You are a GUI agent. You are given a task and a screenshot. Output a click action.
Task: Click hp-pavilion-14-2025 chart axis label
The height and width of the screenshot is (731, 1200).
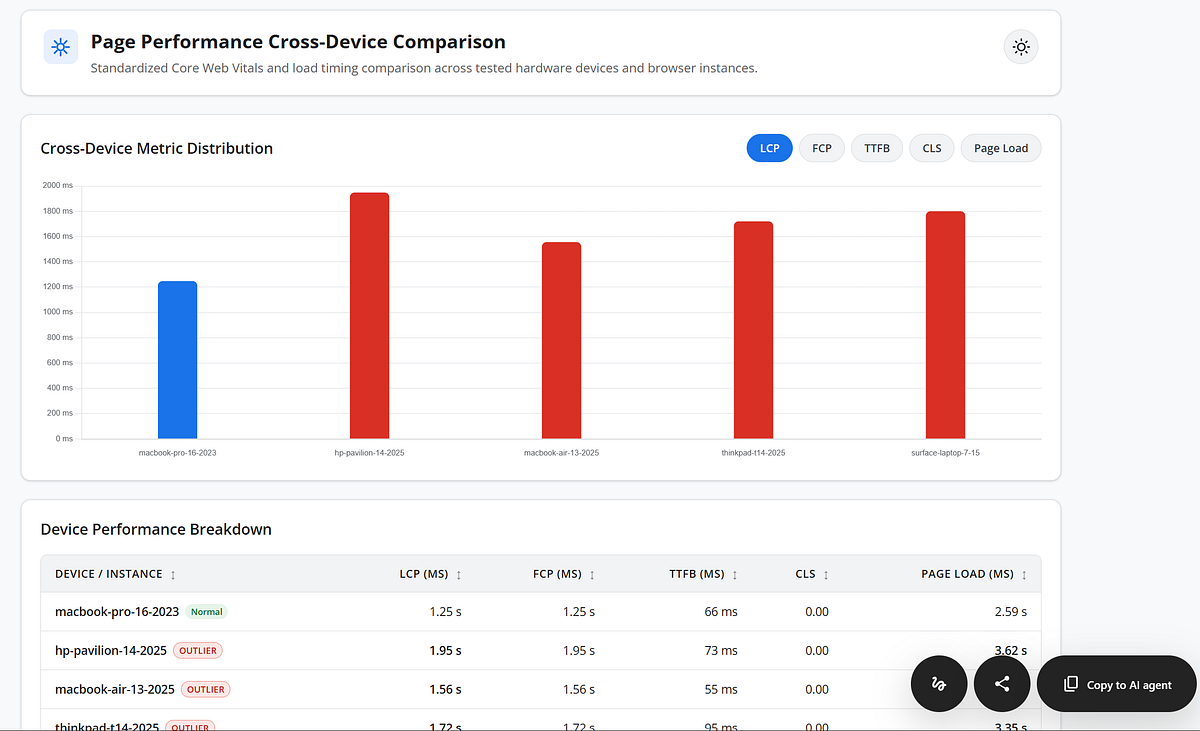point(369,453)
